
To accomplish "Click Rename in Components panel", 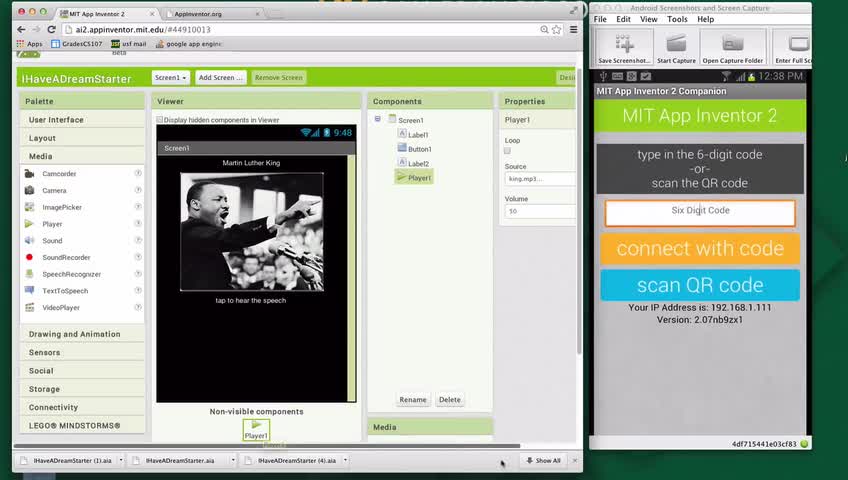I will 413,400.
